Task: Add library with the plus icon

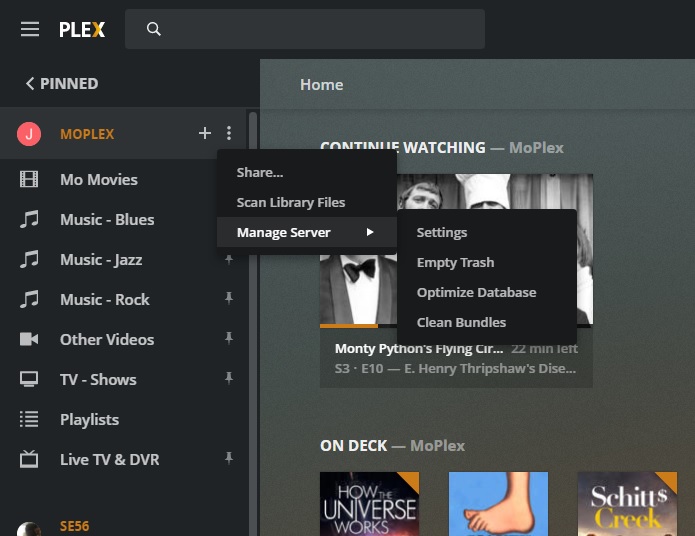Action: (x=205, y=133)
